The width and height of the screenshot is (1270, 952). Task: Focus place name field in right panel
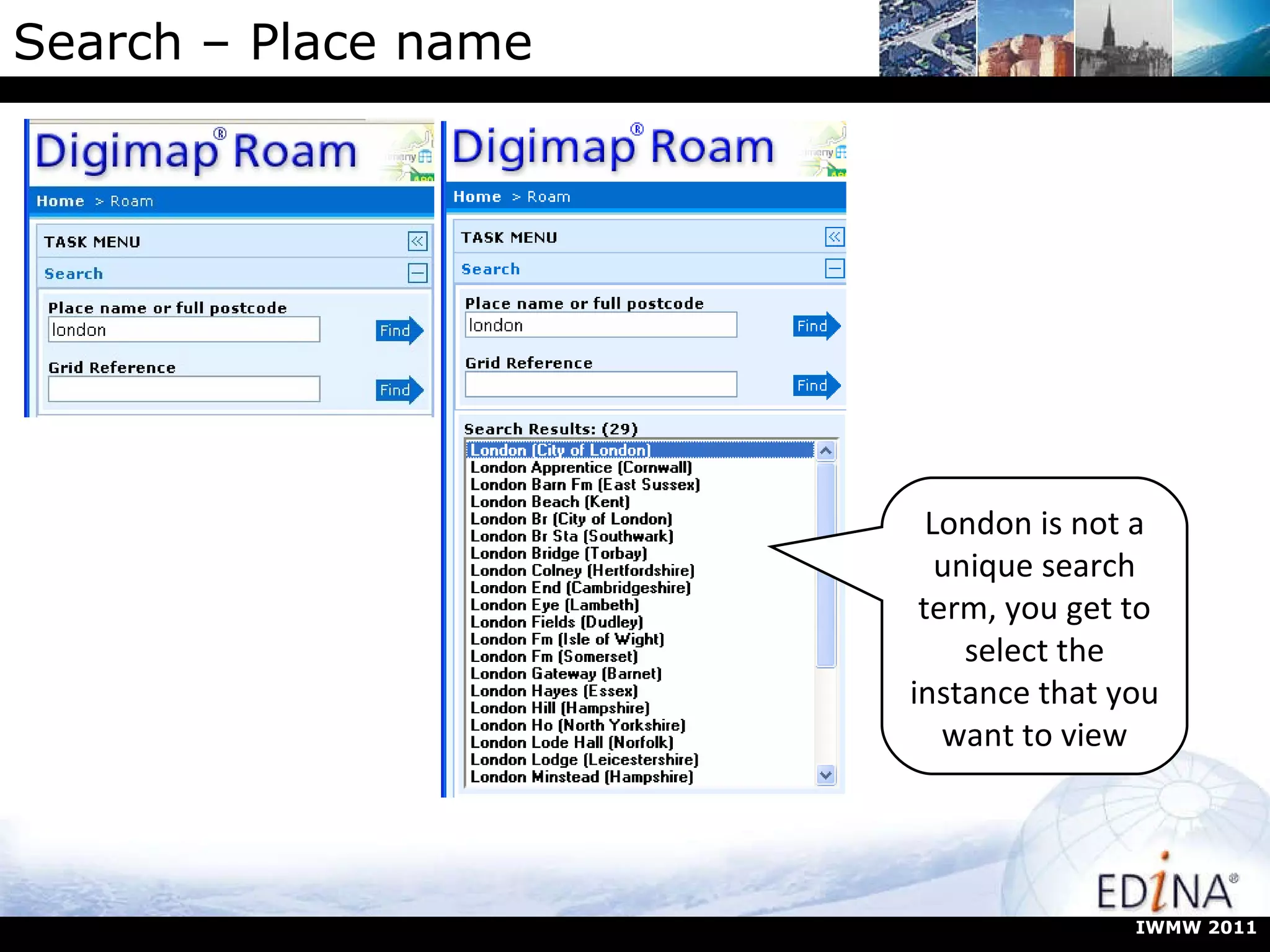(x=601, y=325)
